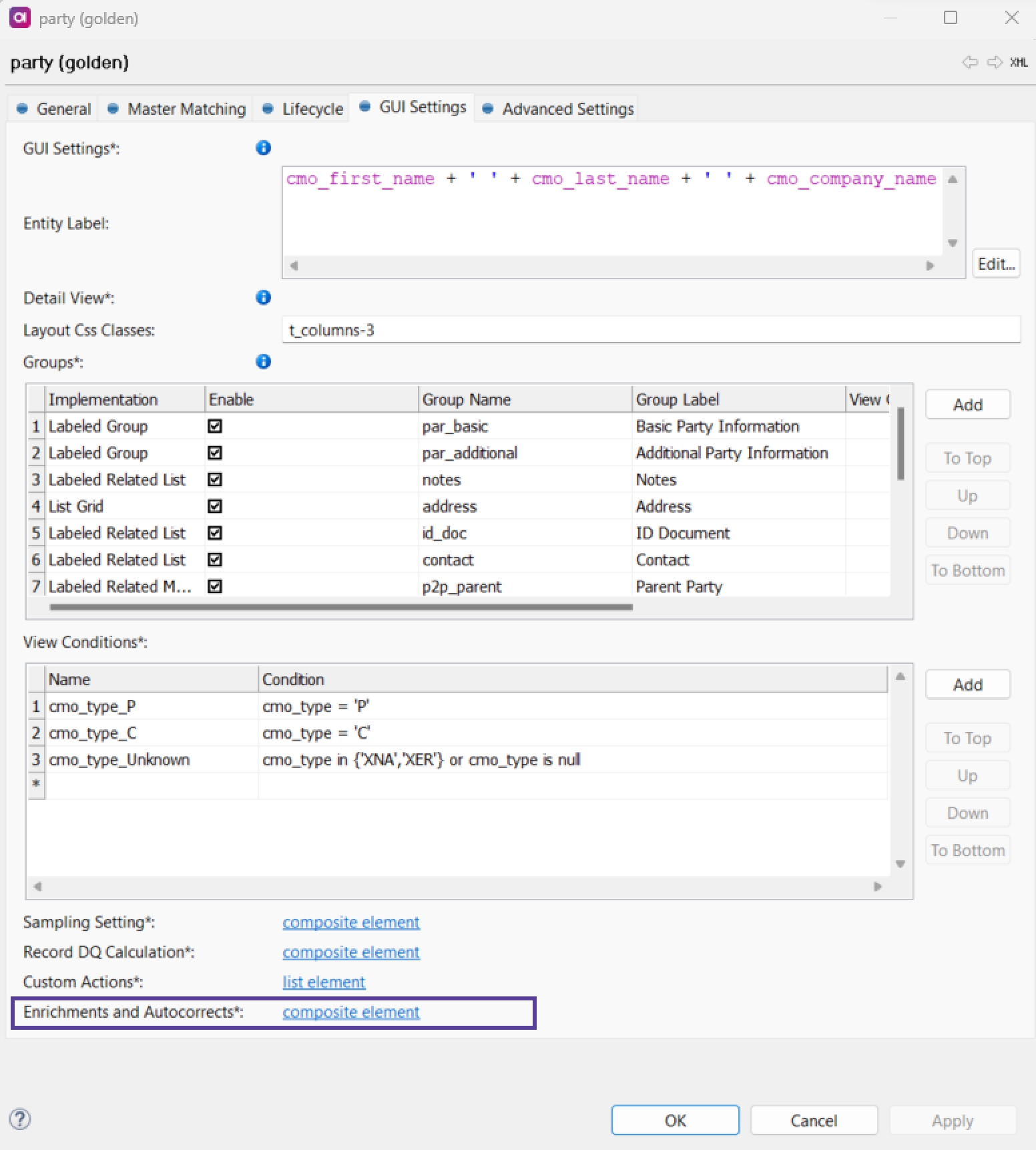
Task: Open the XML view icon
Action: point(1019,63)
